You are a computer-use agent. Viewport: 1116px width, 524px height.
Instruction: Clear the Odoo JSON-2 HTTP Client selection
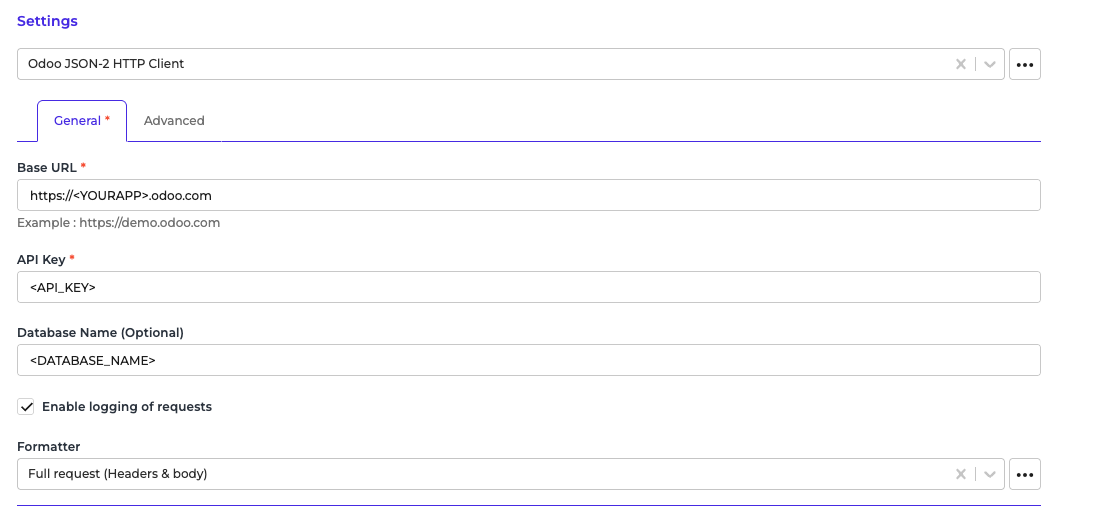(961, 64)
